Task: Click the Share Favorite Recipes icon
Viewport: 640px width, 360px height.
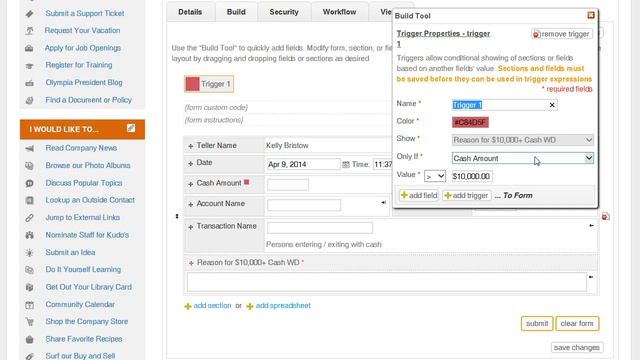Action: click(29, 339)
